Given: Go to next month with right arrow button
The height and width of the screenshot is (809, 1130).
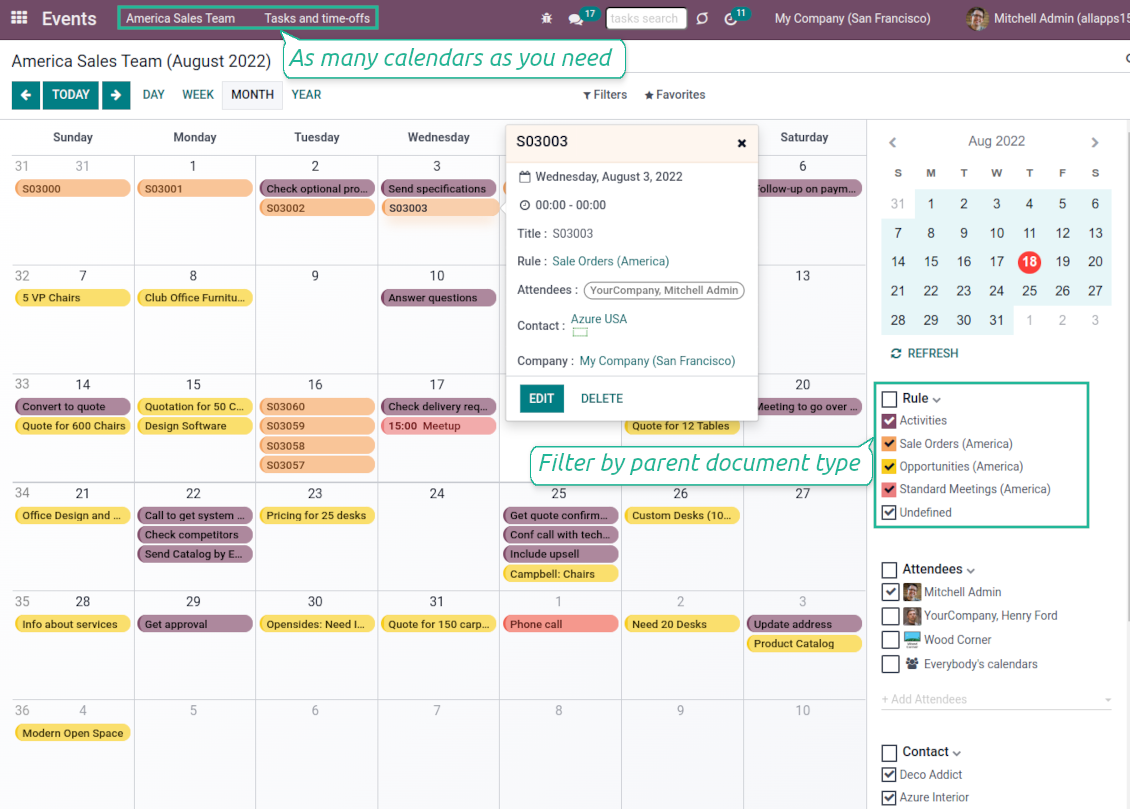Looking at the screenshot, I should click(x=116, y=95).
